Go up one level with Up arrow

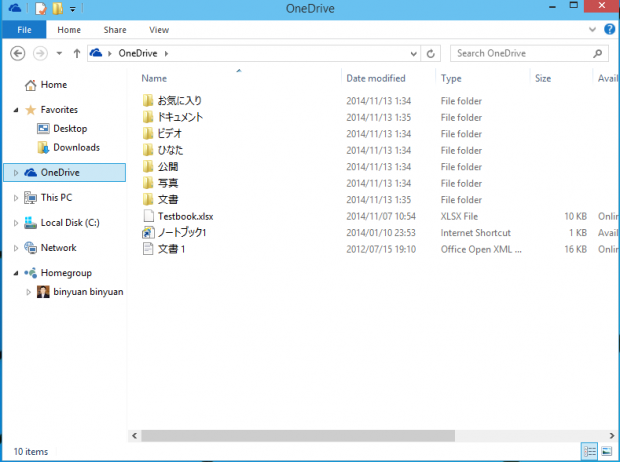(x=77, y=53)
